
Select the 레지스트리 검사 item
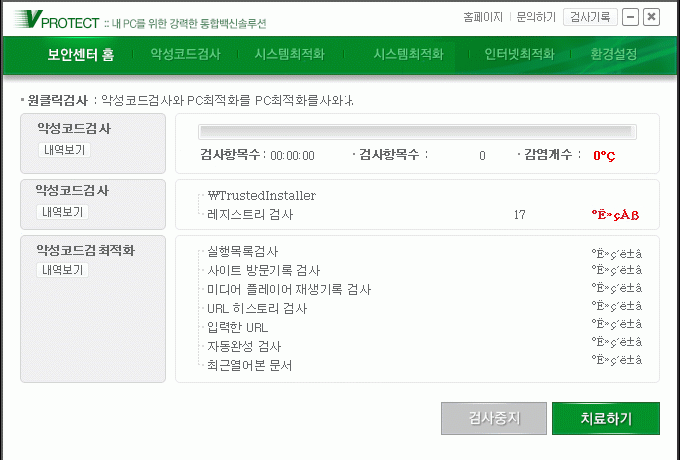[x=250, y=214]
